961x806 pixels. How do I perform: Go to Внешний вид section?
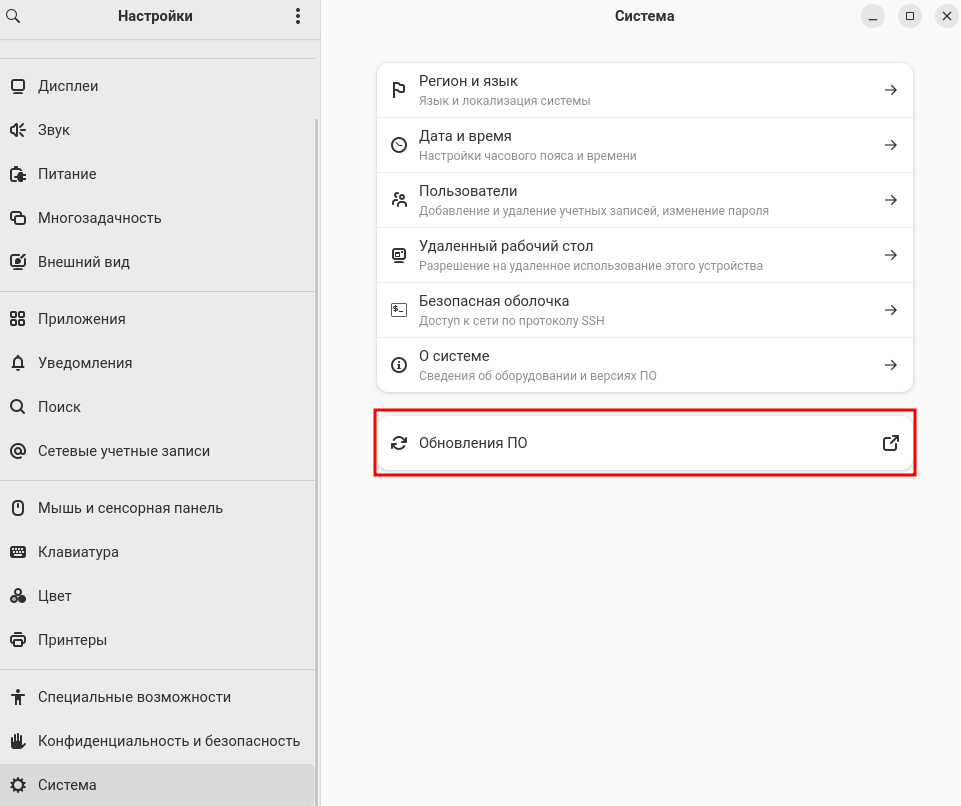(84, 262)
